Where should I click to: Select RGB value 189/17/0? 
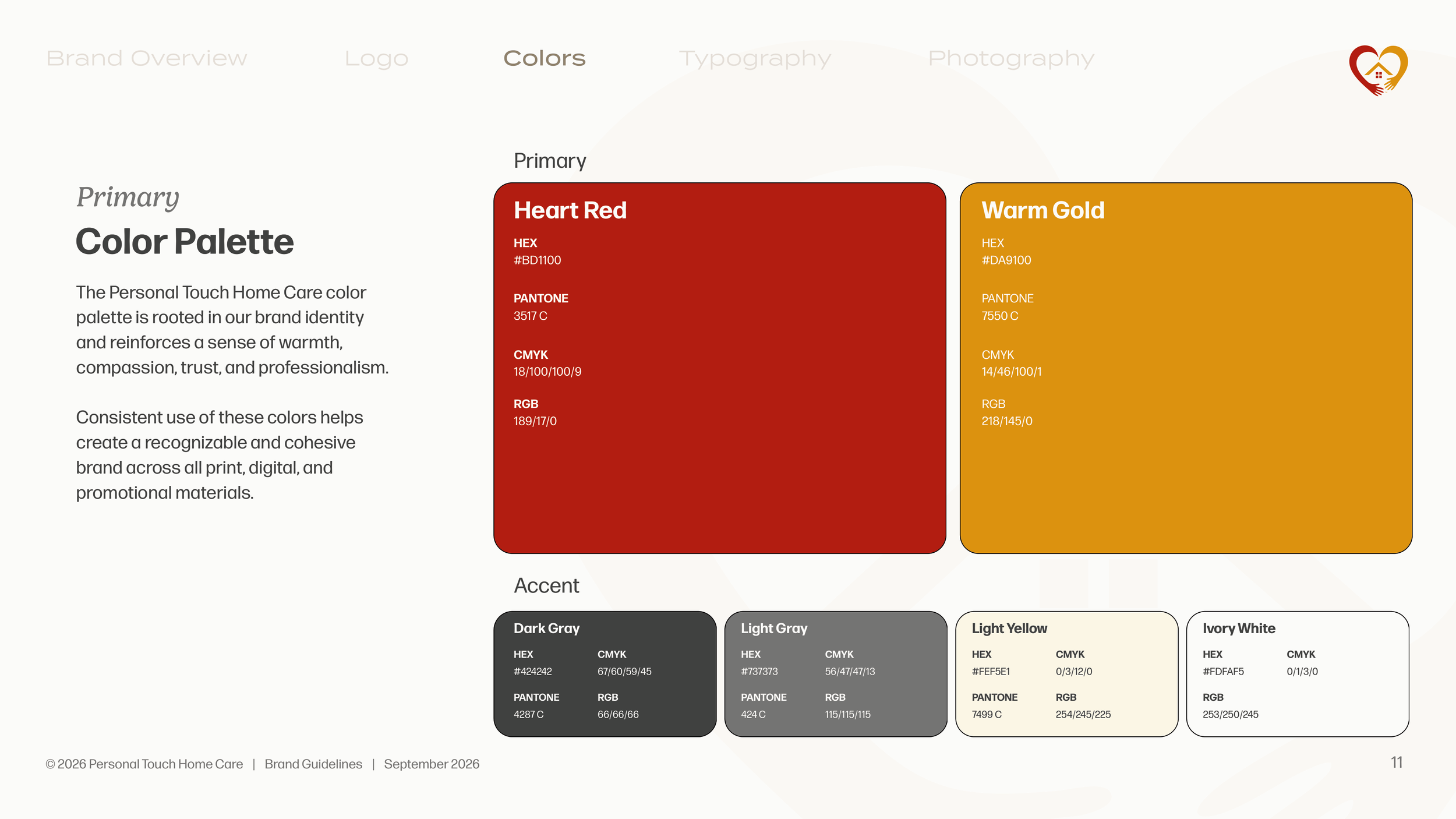[x=535, y=421]
